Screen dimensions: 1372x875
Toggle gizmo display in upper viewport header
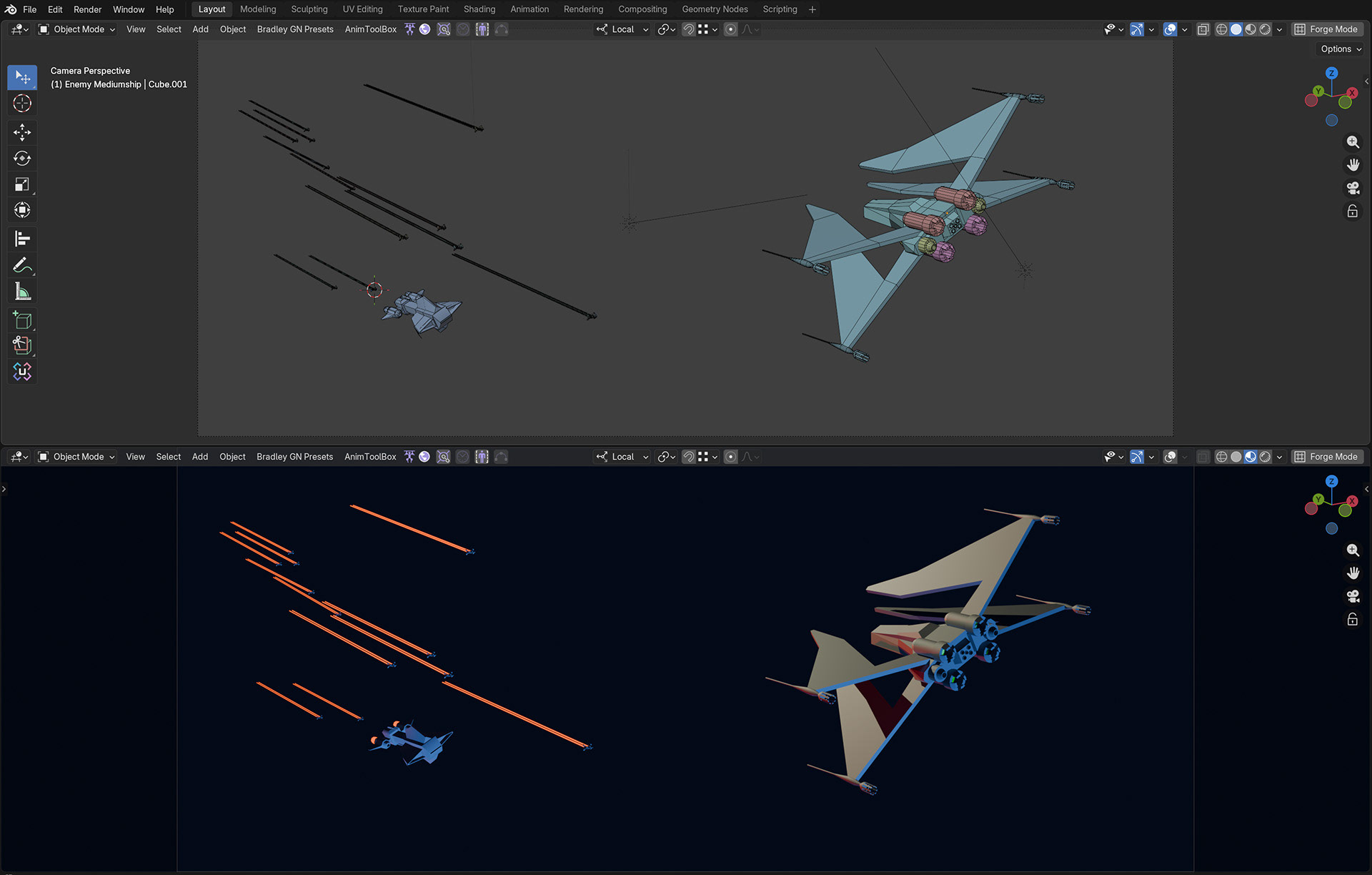tap(1137, 29)
